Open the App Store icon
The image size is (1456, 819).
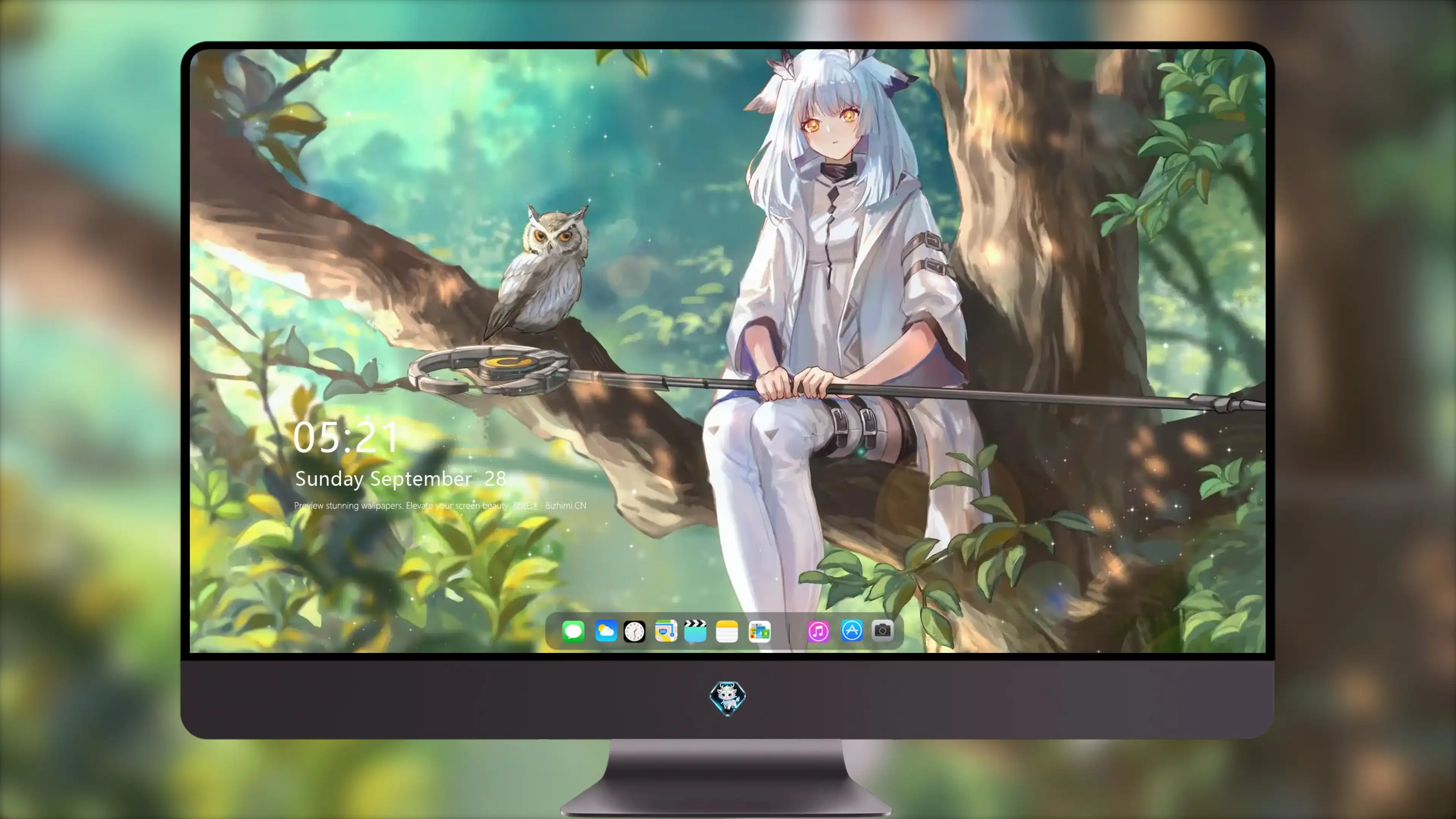tap(852, 630)
